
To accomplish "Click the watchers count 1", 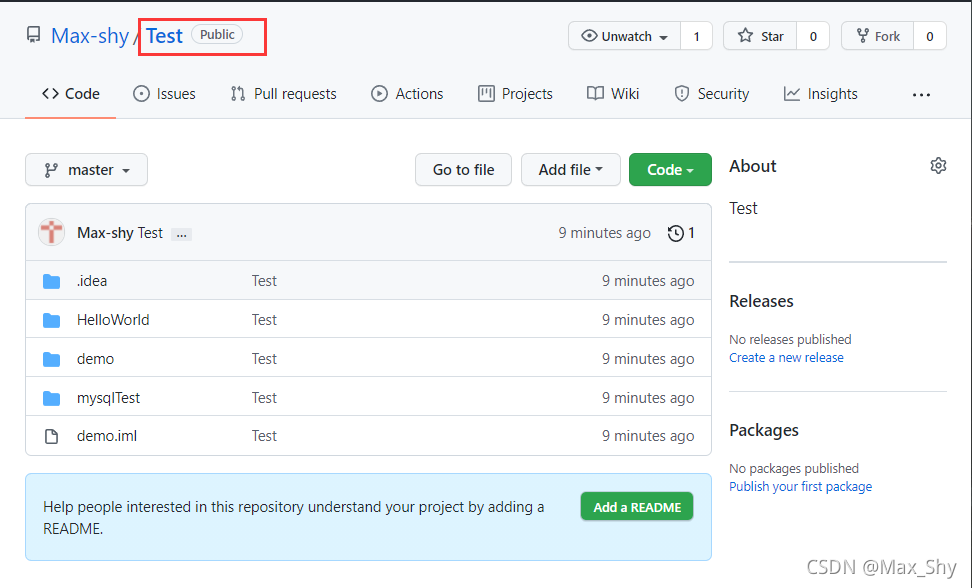I will (x=696, y=36).
